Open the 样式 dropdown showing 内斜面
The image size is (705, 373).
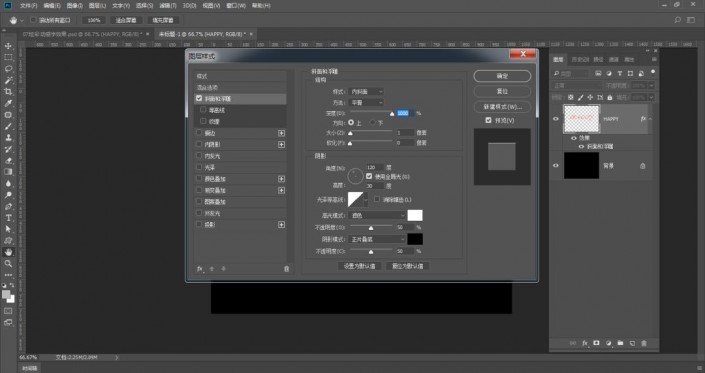tap(366, 92)
